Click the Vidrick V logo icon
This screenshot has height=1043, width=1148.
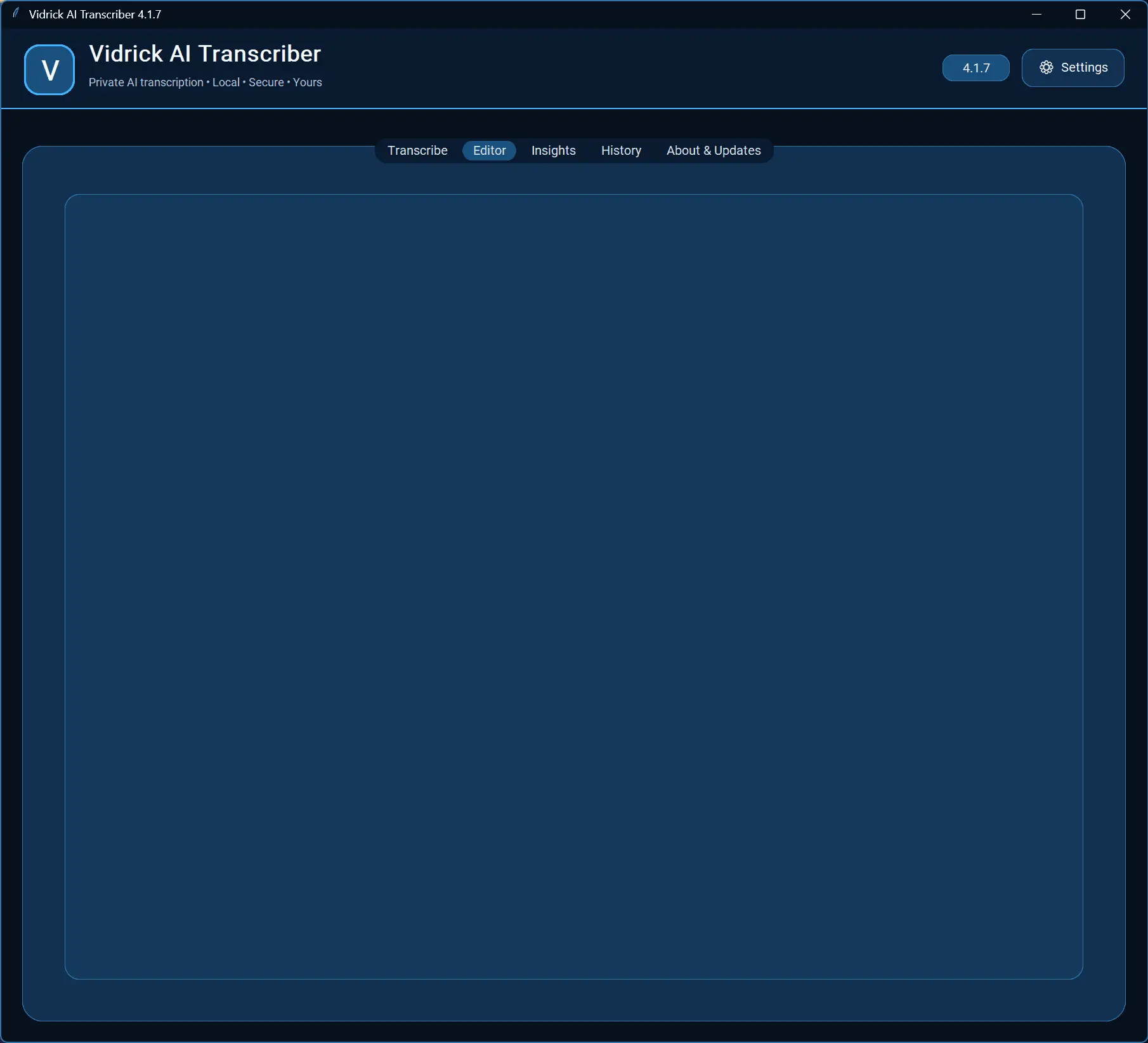click(x=49, y=69)
